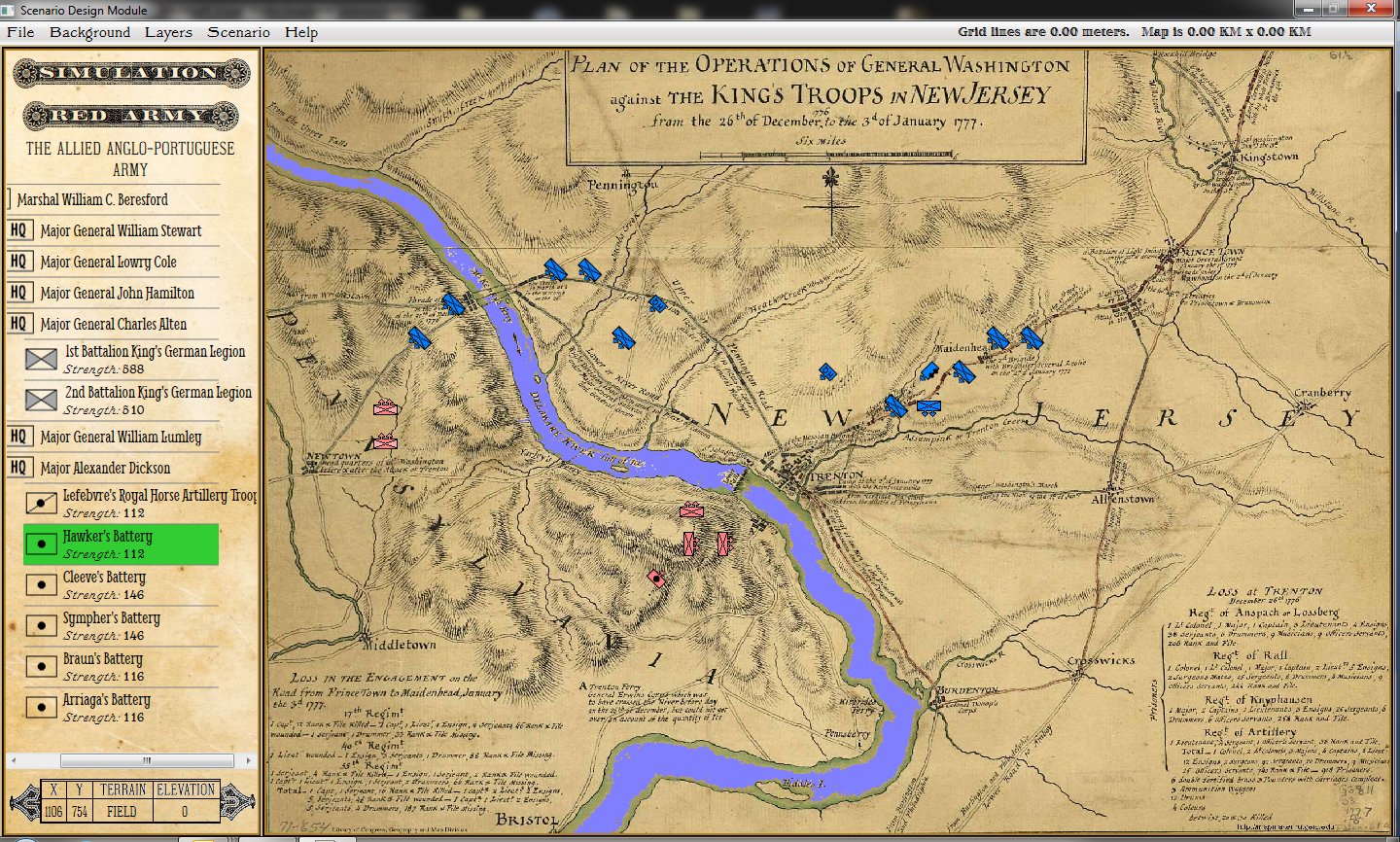
Task: Select the 2nd Battalion infantry unit icon
Action: coord(41,400)
